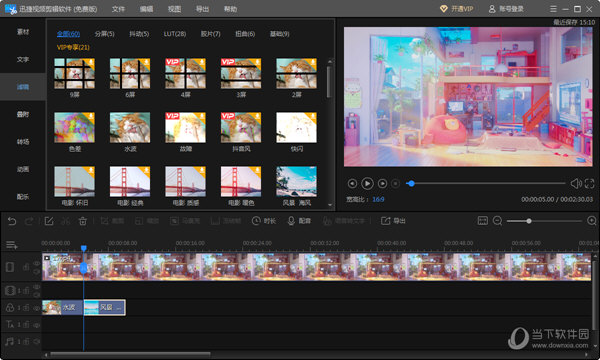Select the Transition (转场) sidebar tab
Viewport: 600px width, 360px height.
pyautogui.click(x=23, y=142)
